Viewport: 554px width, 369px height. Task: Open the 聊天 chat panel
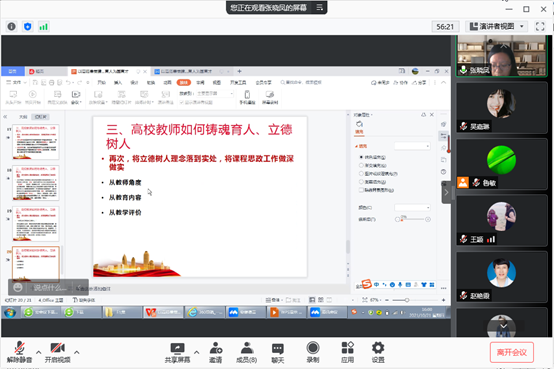click(278, 353)
